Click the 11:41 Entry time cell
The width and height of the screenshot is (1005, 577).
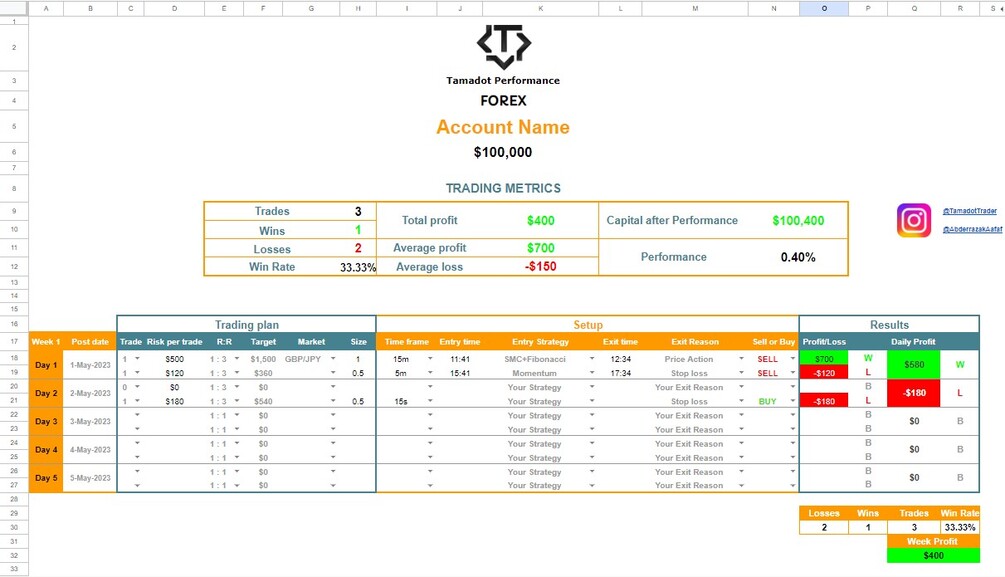pos(460,359)
